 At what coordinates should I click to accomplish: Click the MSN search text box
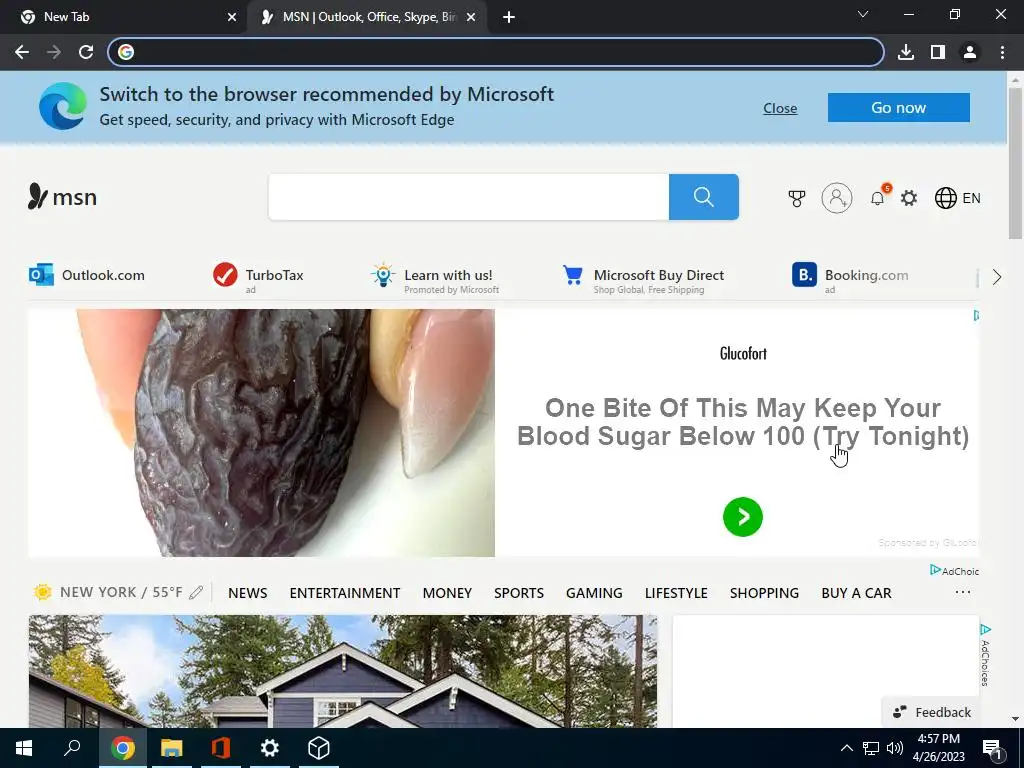click(469, 197)
